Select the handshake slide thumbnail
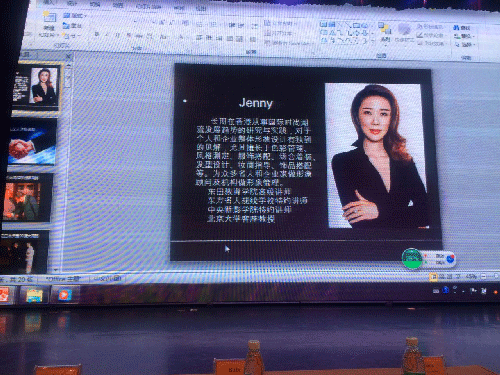 (32, 142)
